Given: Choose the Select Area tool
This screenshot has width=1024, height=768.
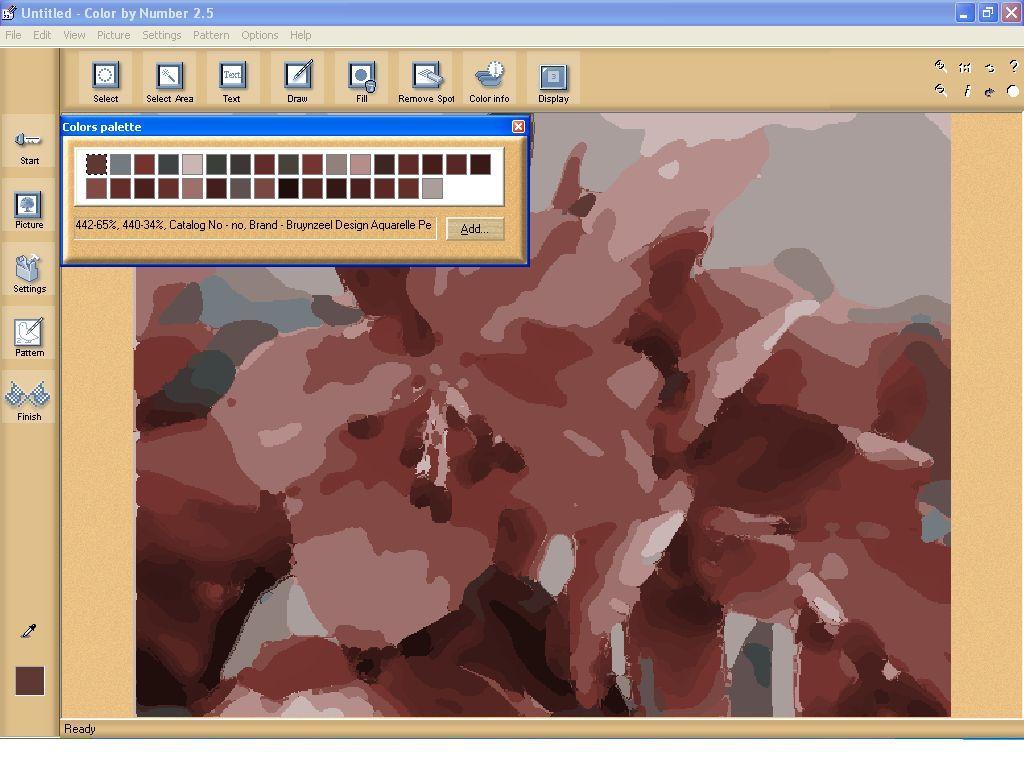Looking at the screenshot, I should click(x=169, y=80).
